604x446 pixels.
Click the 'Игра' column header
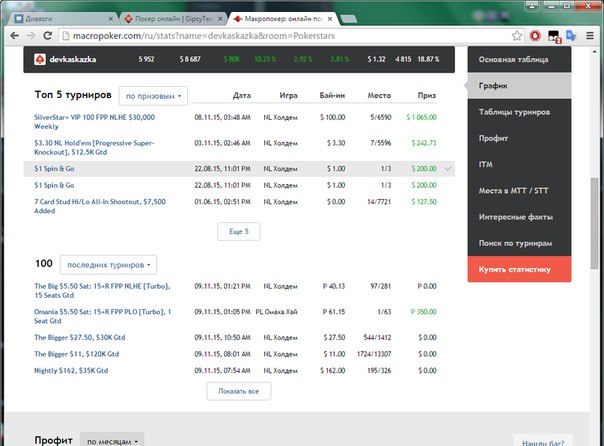click(289, 96)
